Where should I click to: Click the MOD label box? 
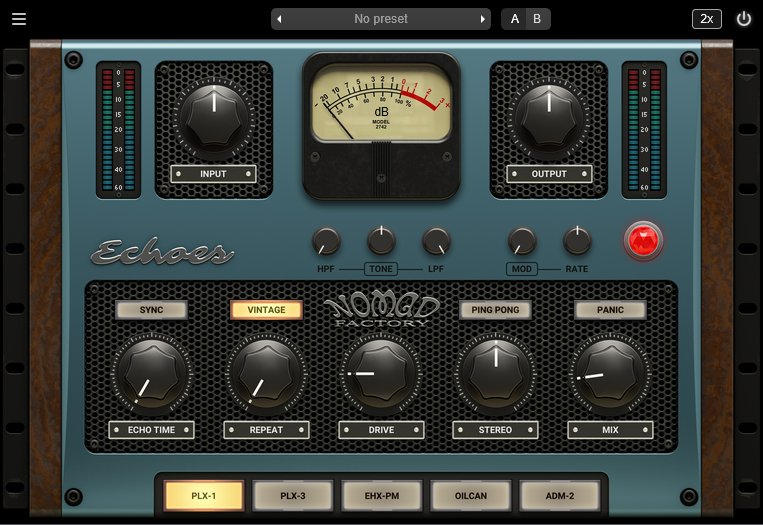[x=522, y=269]
